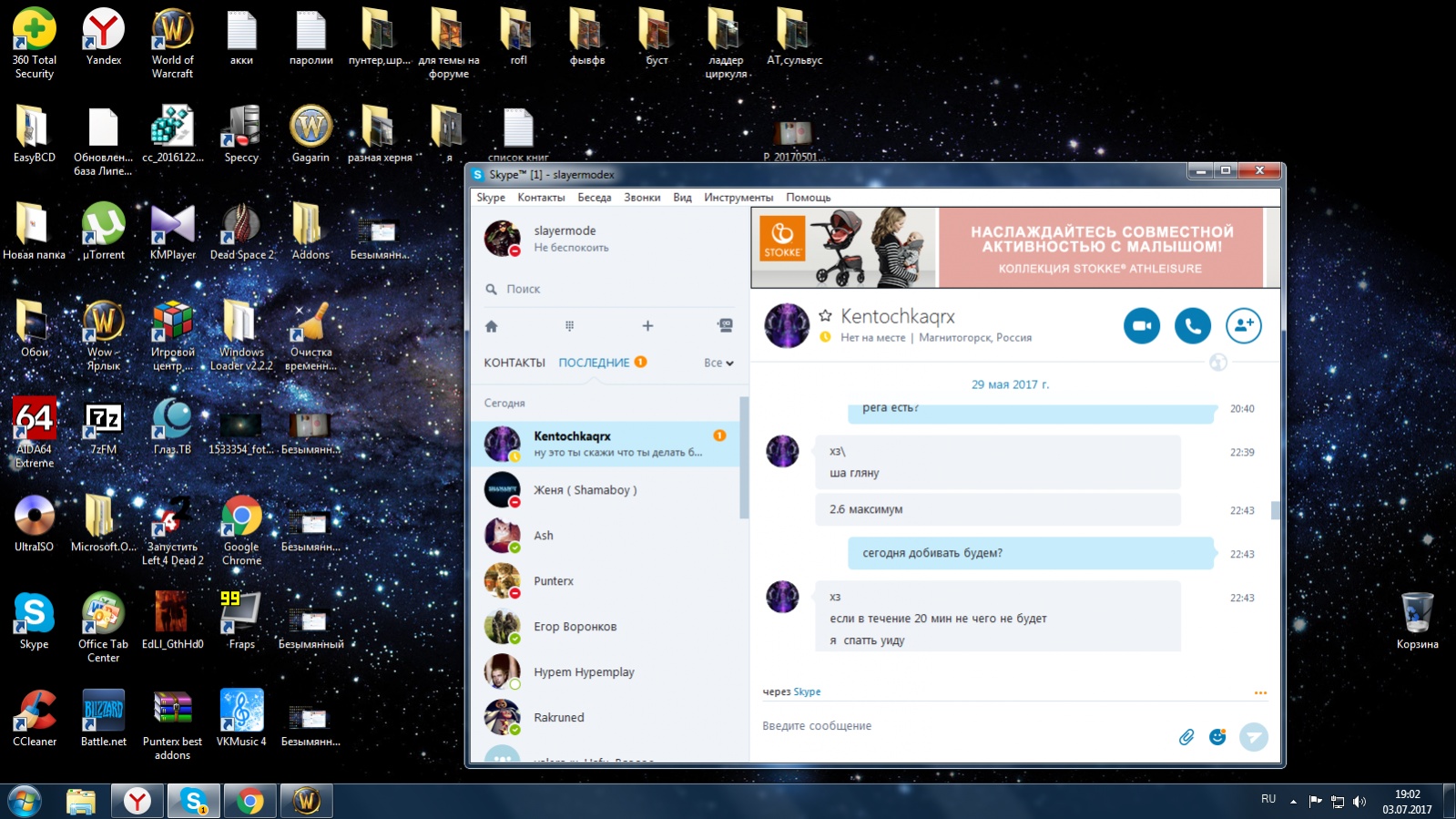Viewport: 1456px width, 819px height.
Task: Open the dial pad icon
Action: tap(569, 326)
